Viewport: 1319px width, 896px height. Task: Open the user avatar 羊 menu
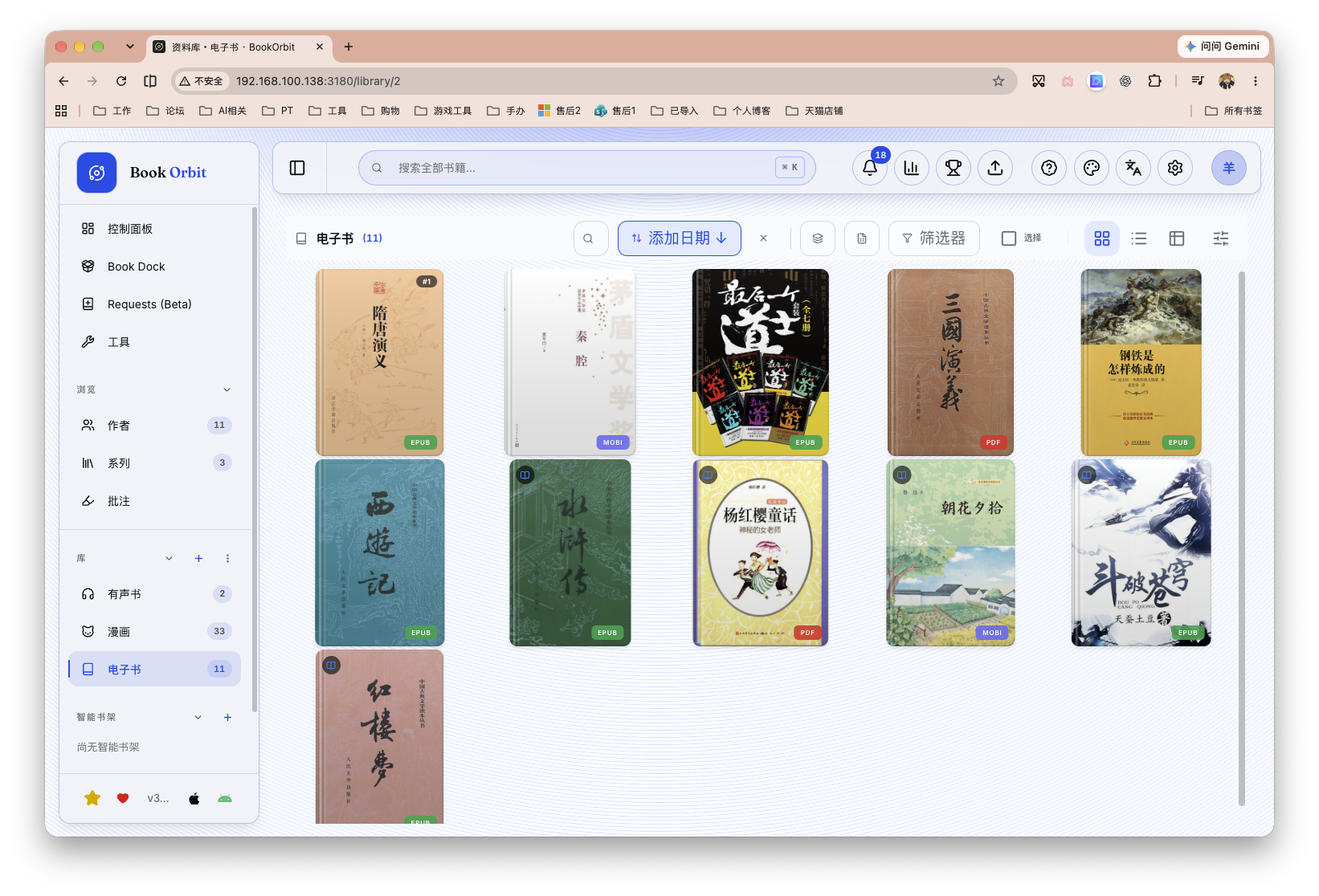(x=1229, y=168)
